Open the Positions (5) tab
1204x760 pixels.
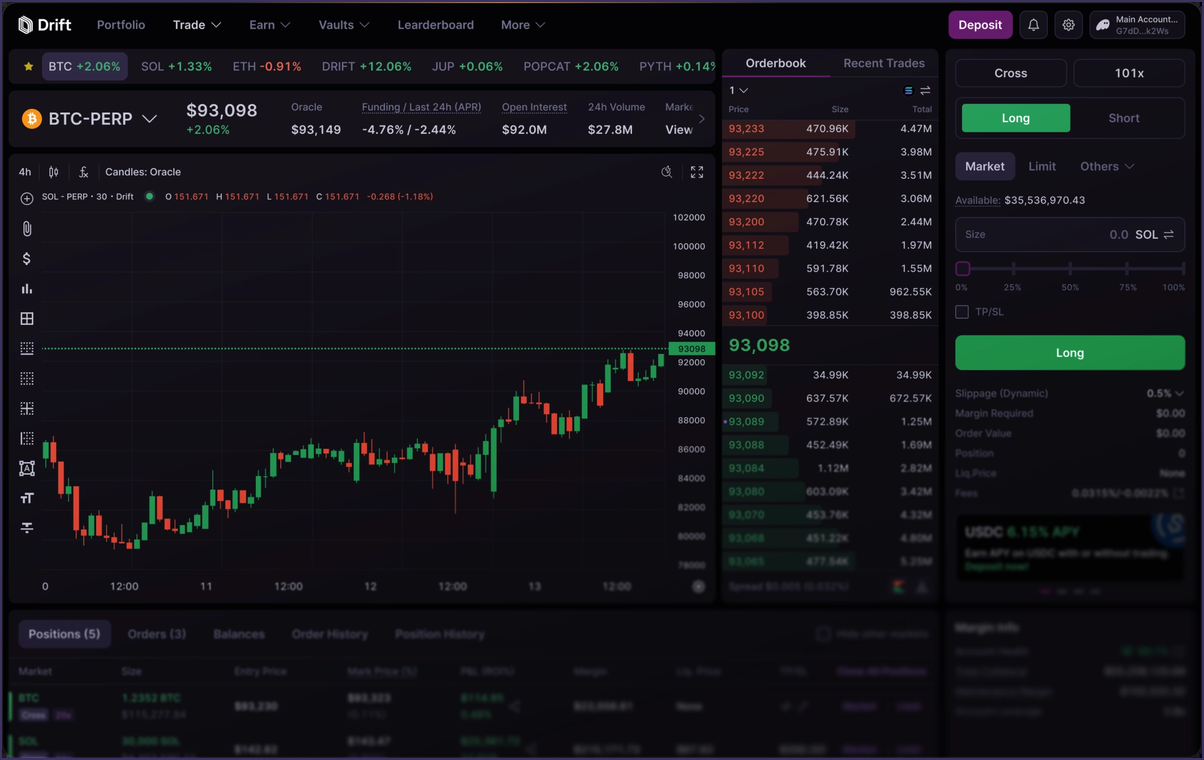(64, 634)
